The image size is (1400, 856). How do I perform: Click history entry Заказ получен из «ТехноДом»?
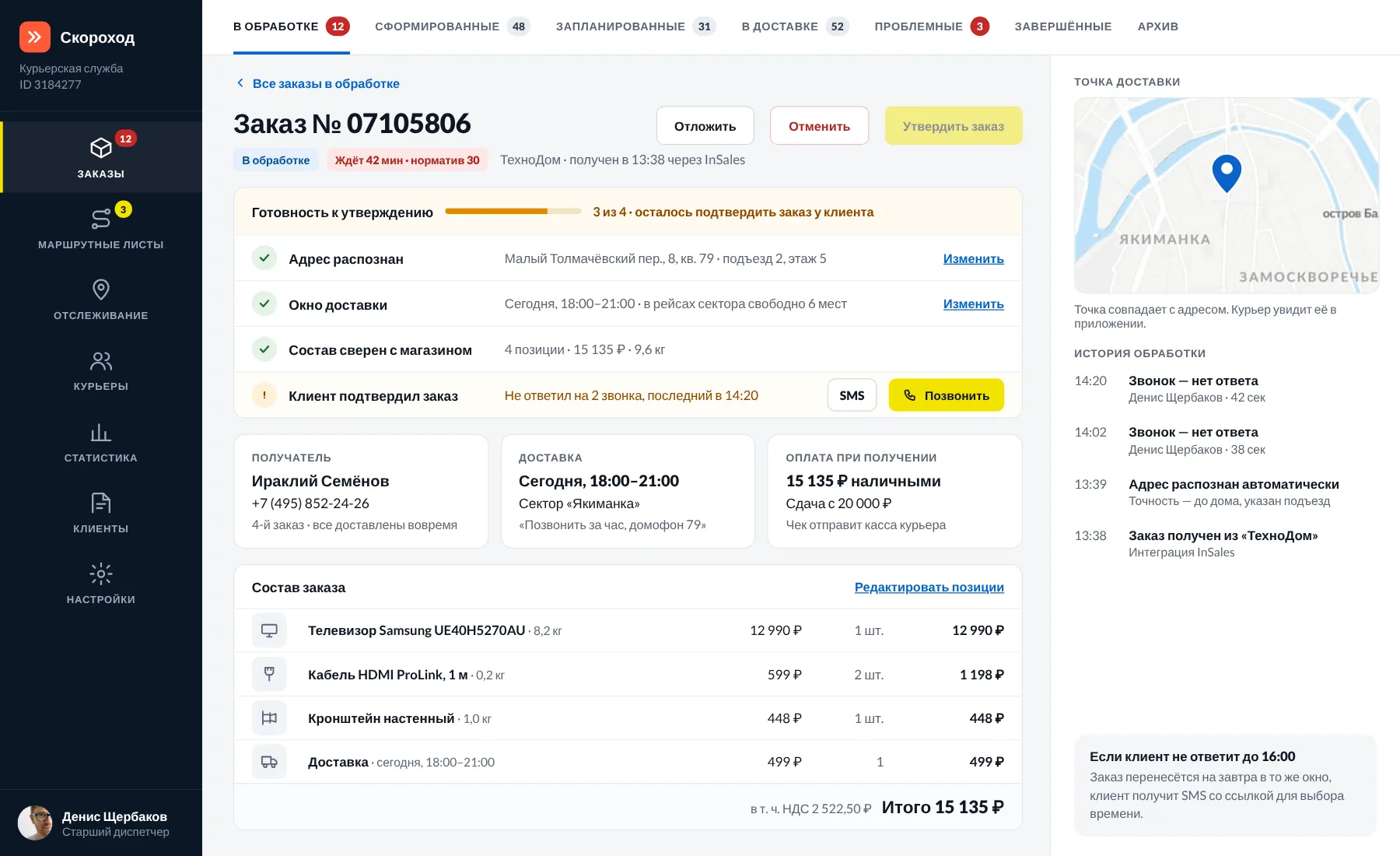click(x=1227, y=544)
